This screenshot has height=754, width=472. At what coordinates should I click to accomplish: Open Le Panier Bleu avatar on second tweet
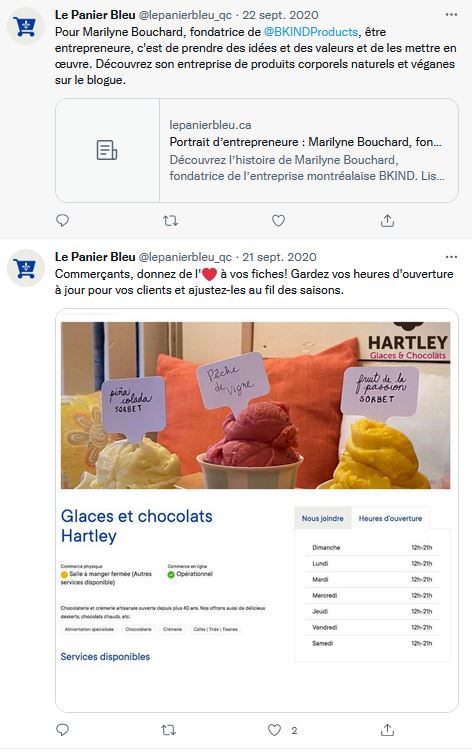[x=26, y=268]
